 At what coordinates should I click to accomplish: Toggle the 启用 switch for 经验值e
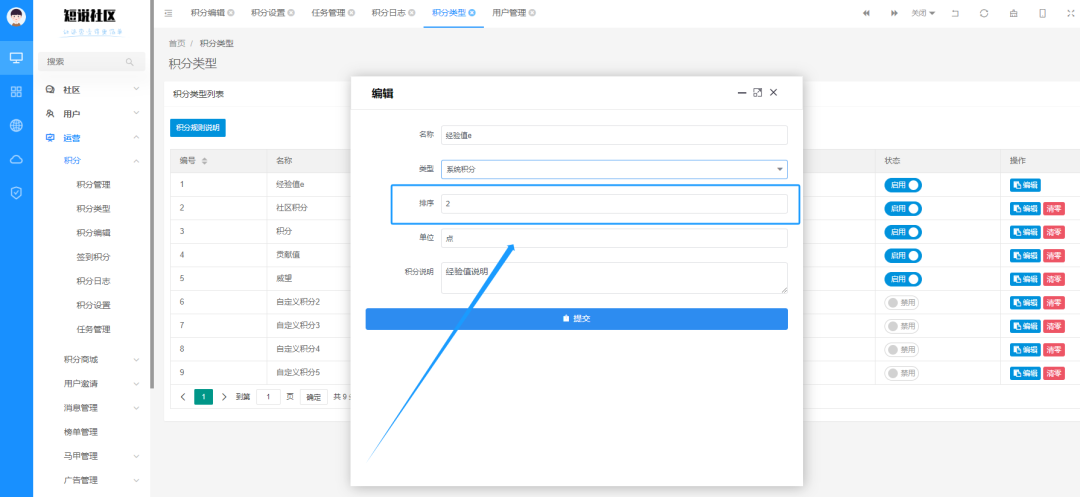(x=903, y=185)
